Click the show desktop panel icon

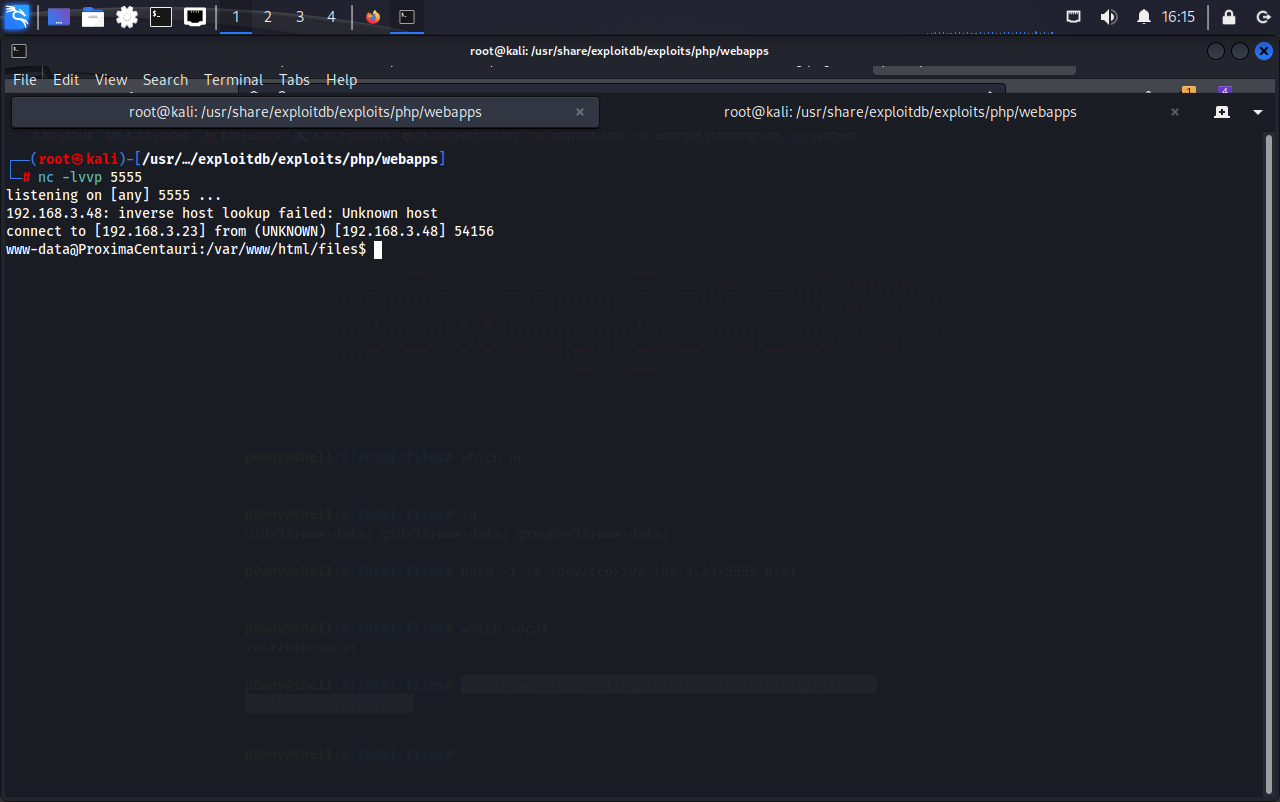pyautogui.click(x=59, y=17)
